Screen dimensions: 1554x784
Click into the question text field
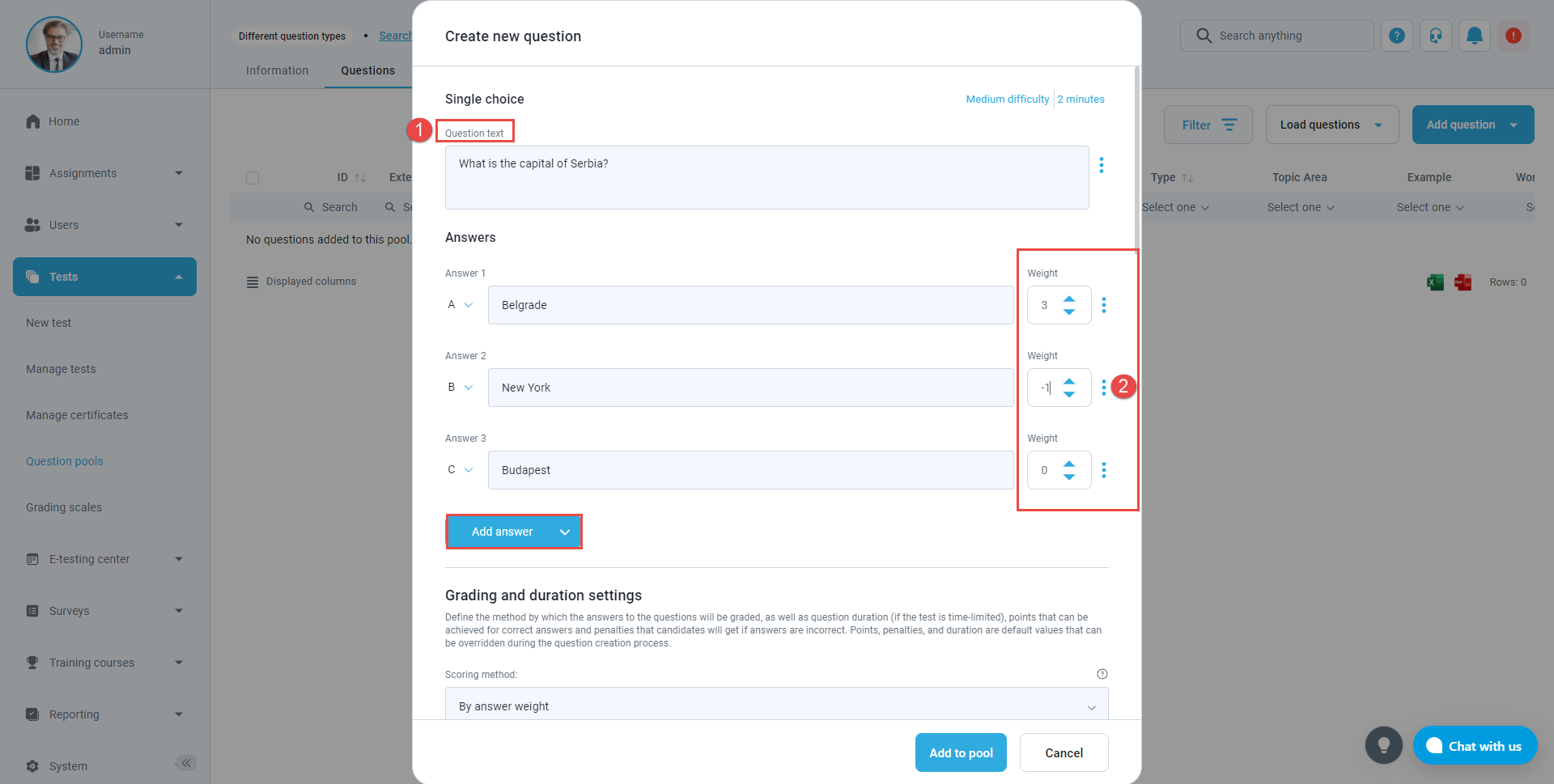coord(766,177)
